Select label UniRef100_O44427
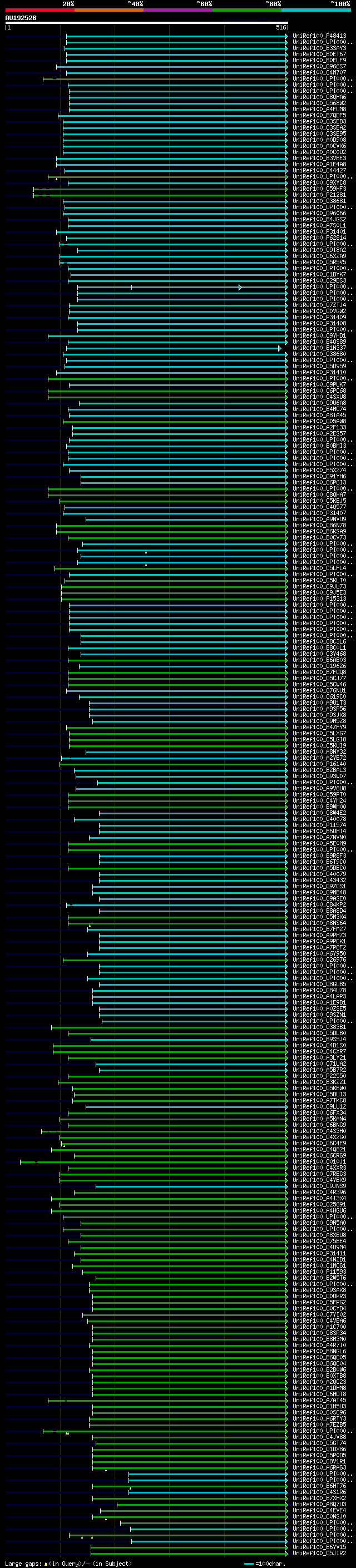The width and height of the screenshot is (356, 1568). click(319, 170)
